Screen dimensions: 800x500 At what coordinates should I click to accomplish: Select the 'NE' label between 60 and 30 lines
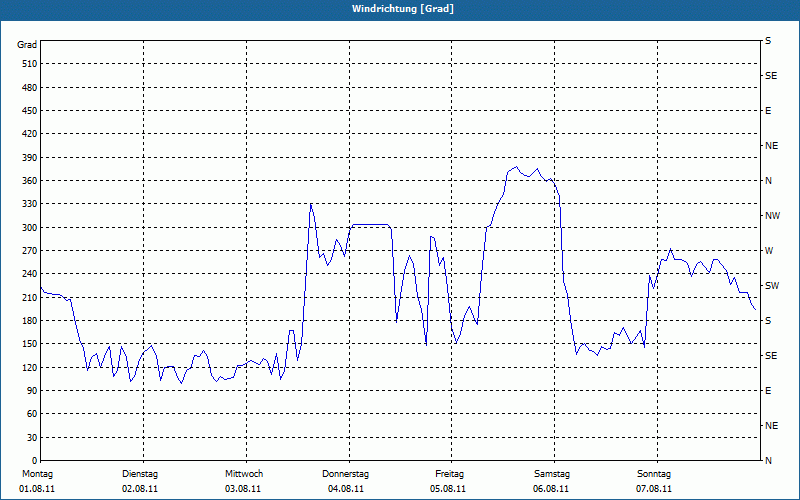point(771,426)
